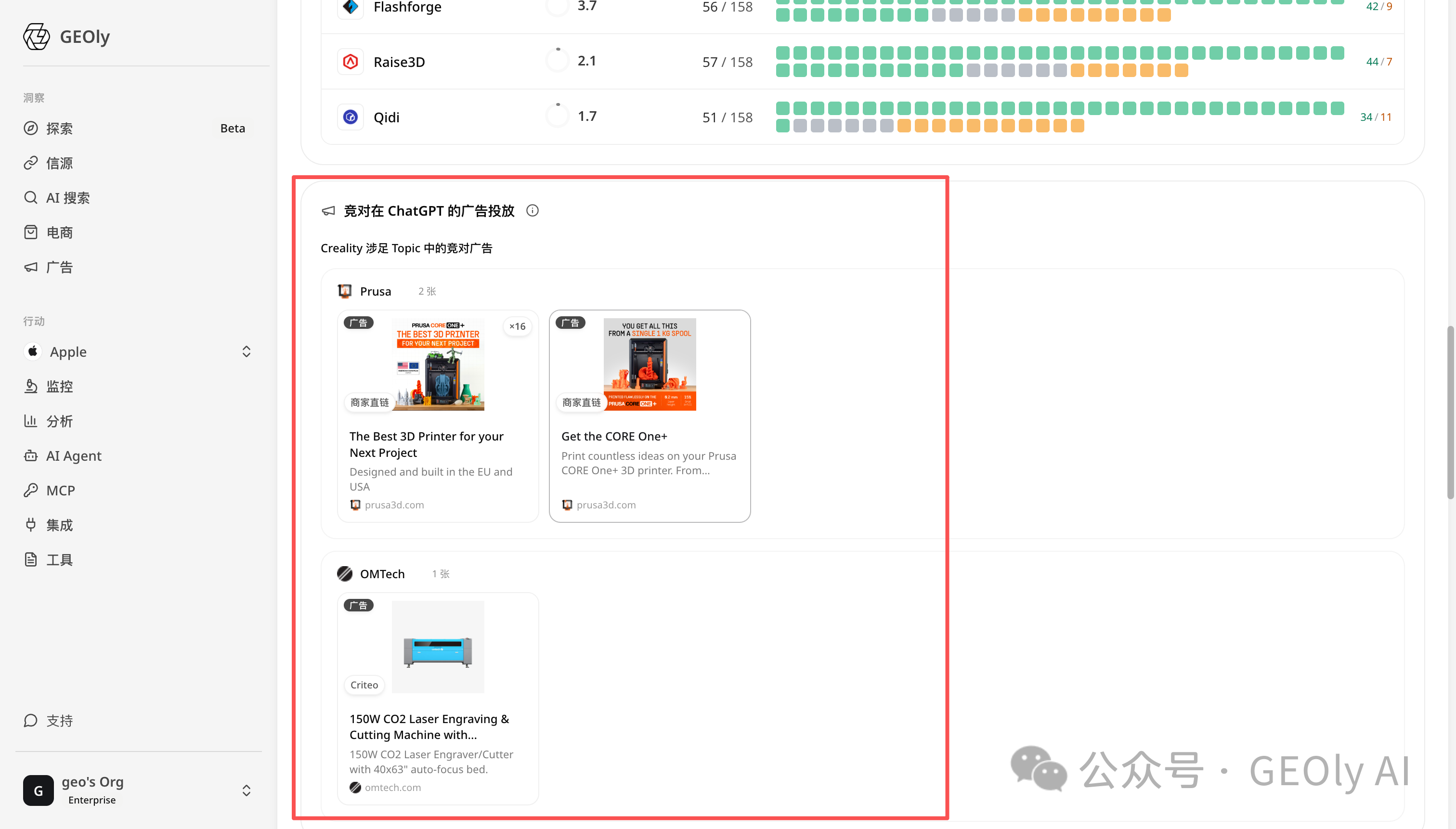Screen dimensions: 1456x829
Task: Open the 电商 shopping bag icon
Action: click(x=31, y=233)
